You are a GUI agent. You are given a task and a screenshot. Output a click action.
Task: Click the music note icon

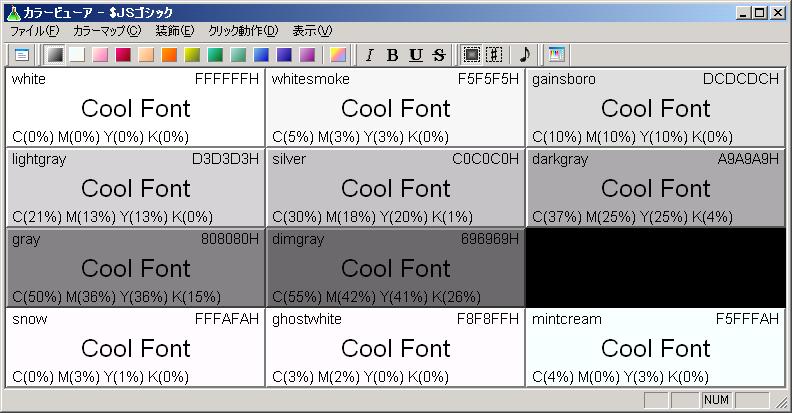click(525, 55)
